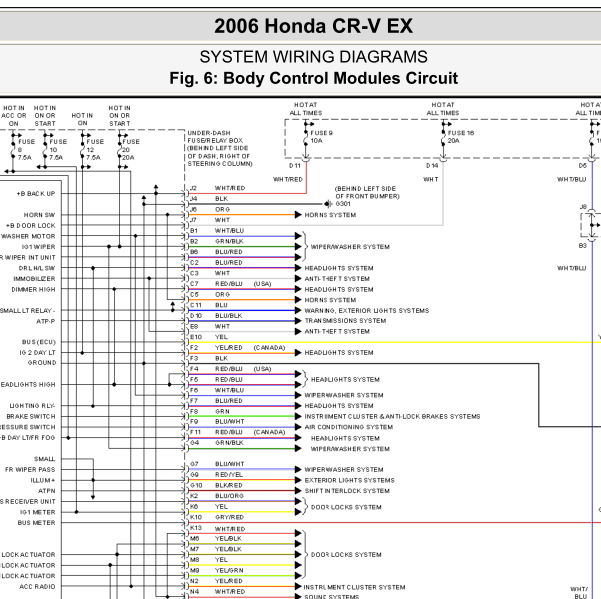Click the "SHIFT INTERLOCK SYSTEM" reference

(347, 491)
